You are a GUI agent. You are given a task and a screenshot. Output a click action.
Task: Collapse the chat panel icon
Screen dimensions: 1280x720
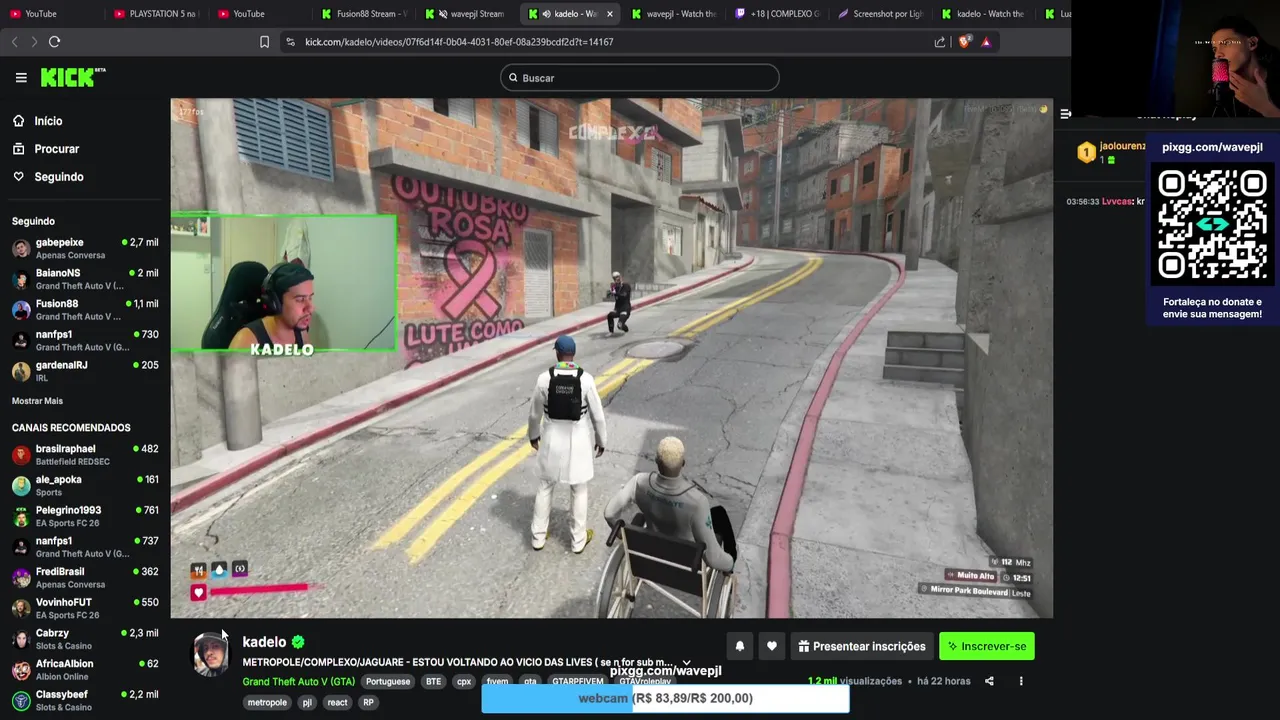click(1066, 114)
